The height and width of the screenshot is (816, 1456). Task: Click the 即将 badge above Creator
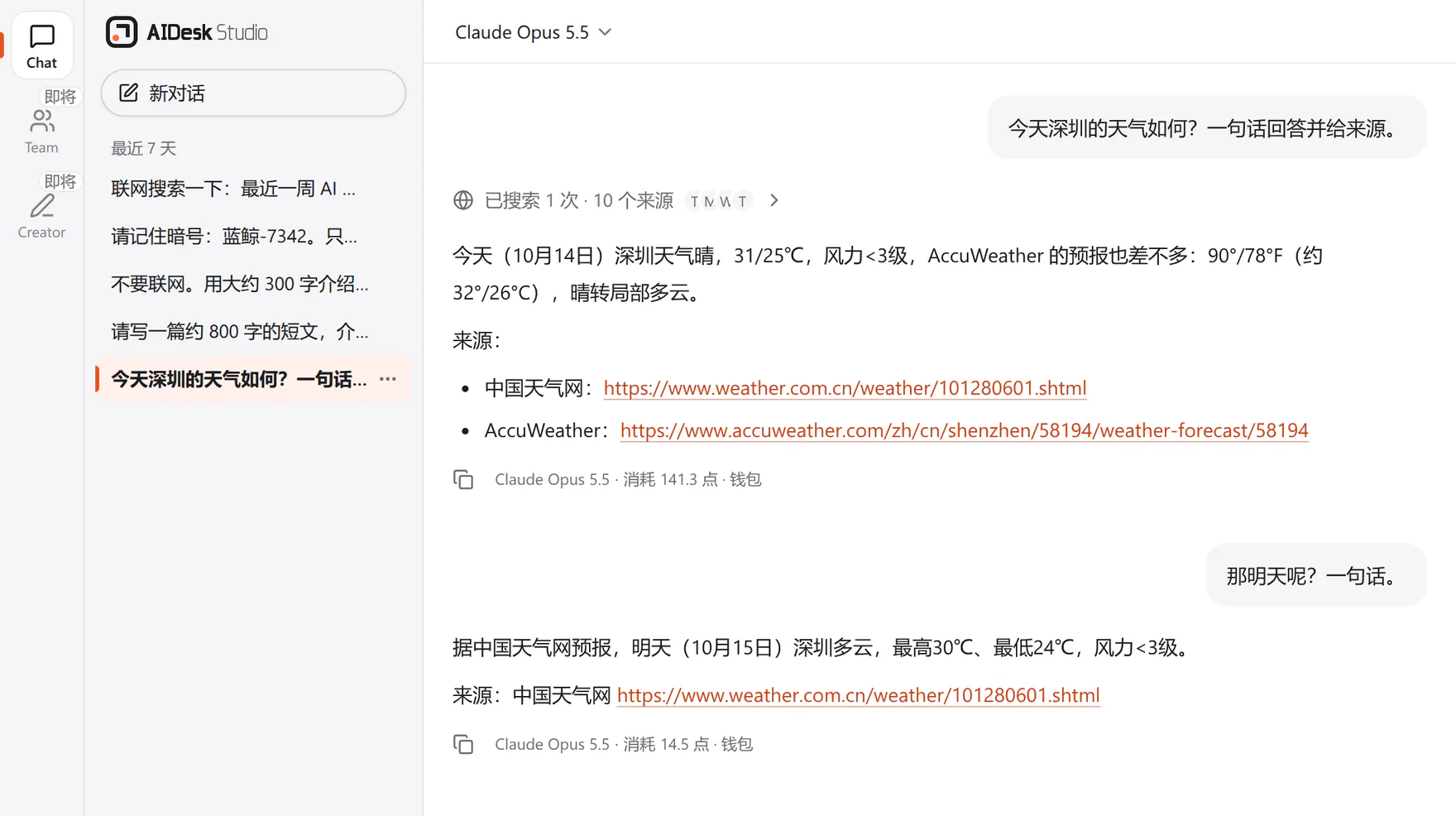point(60,181)
